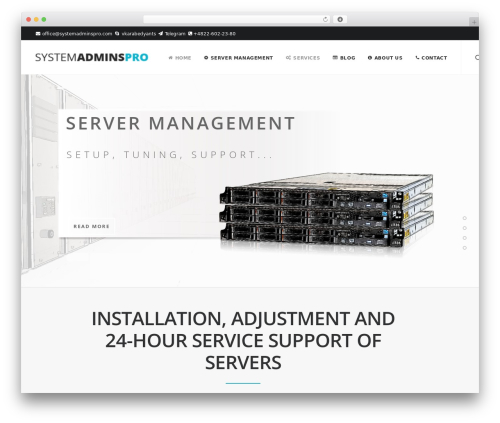The image size is (500, 423).
Task: Open the site search magnifier icon
Action: (477, 58)
